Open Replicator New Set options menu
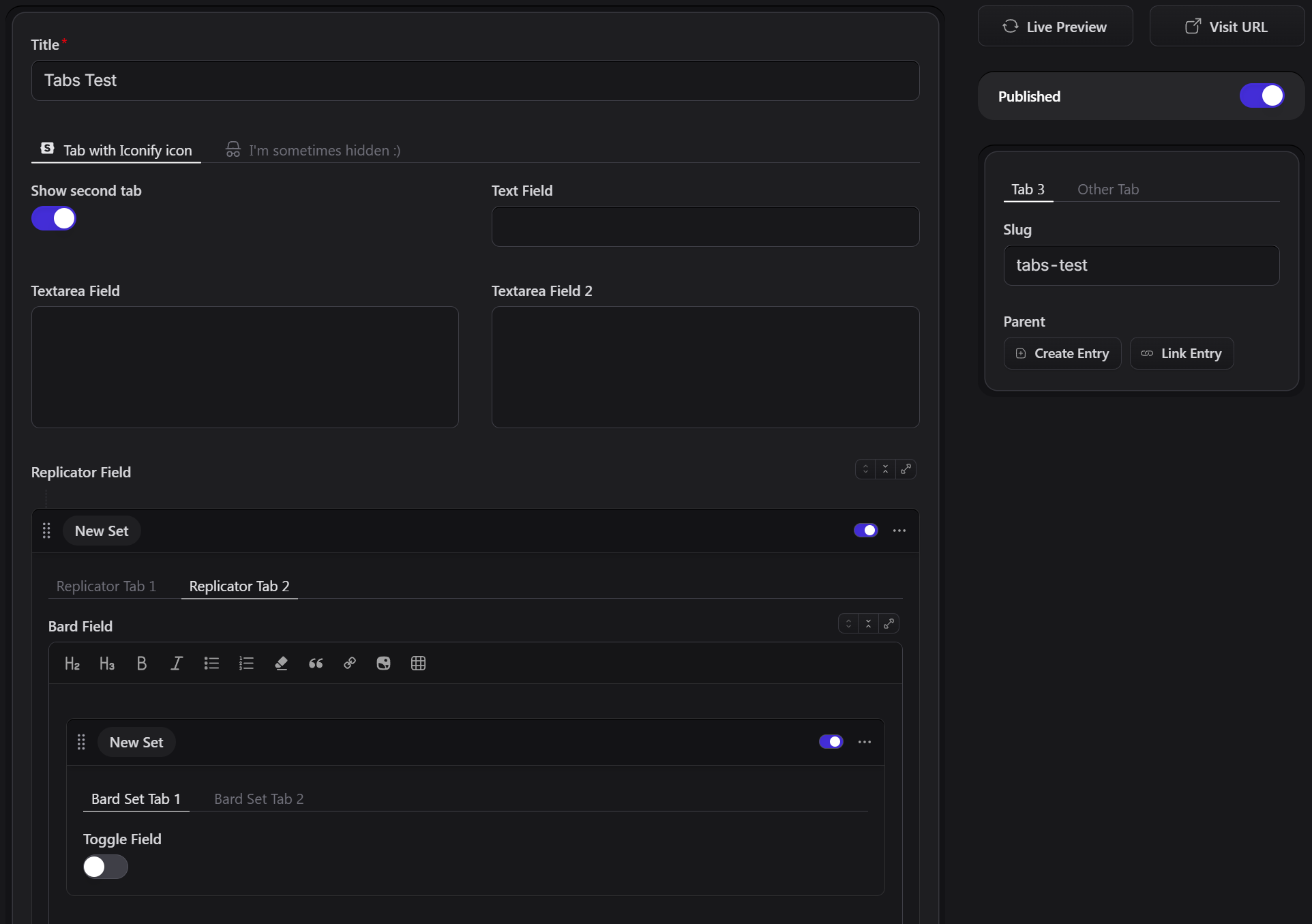Screen dimensions: 1312x924 click(x=899, y=531)
